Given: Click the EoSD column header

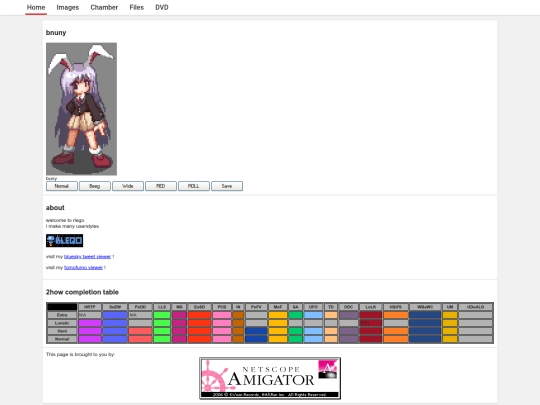Looking at the screenshot, I should (x=199, y=307).
